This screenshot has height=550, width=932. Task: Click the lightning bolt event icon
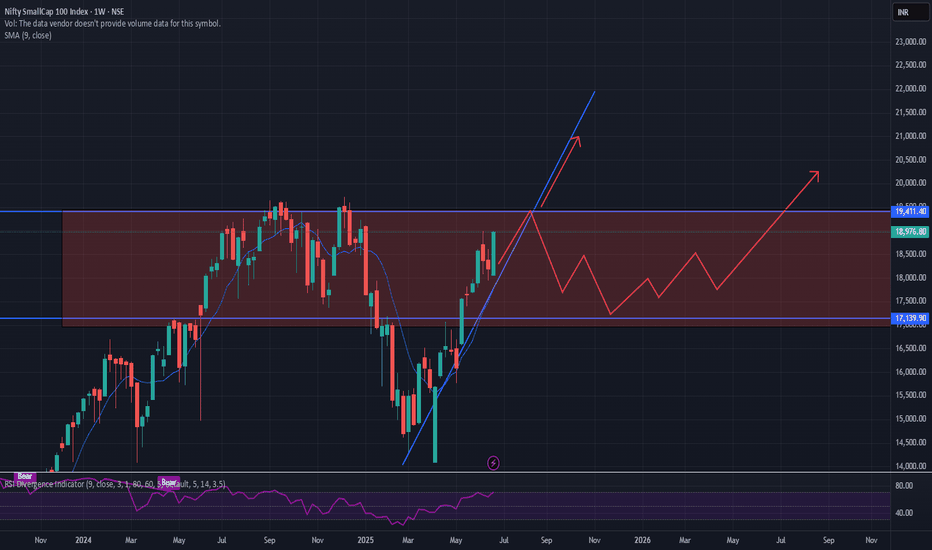493,463
